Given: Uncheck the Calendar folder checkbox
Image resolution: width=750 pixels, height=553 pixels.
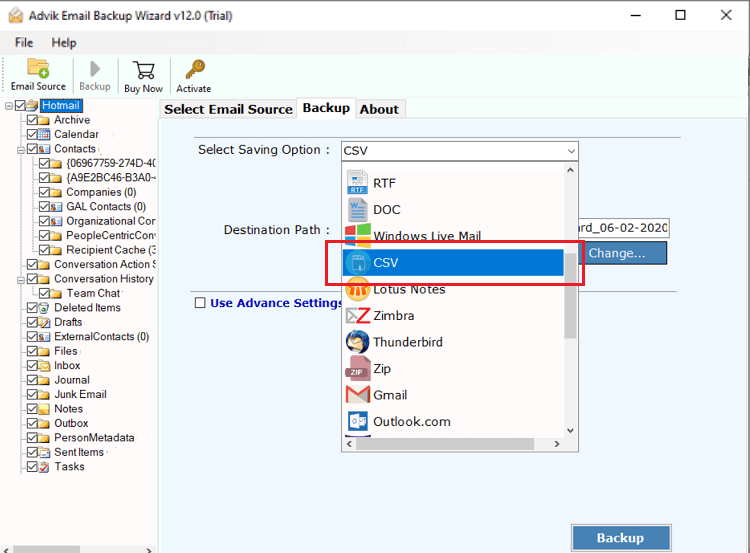Looking at the screenshot, I should 32,134.
